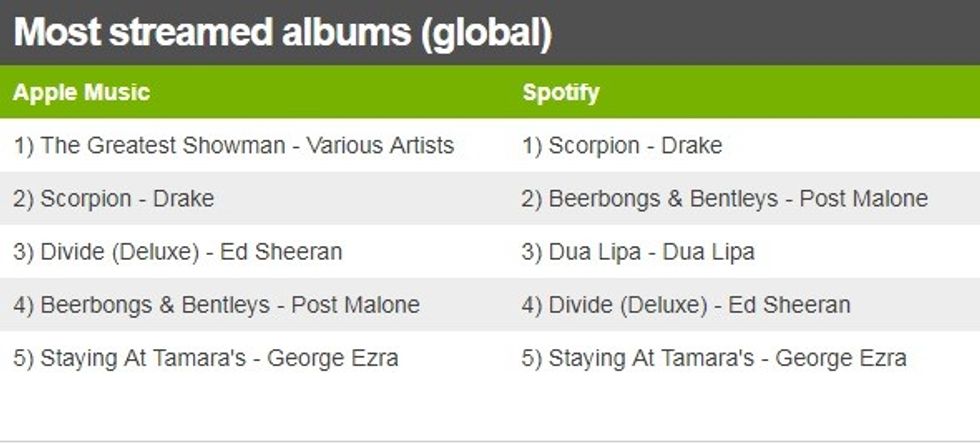Viewport: 980px width, 443px height.
Task: Select Apple Music's second-ranked entry, Scorpion - Drake
Action: 114,199
